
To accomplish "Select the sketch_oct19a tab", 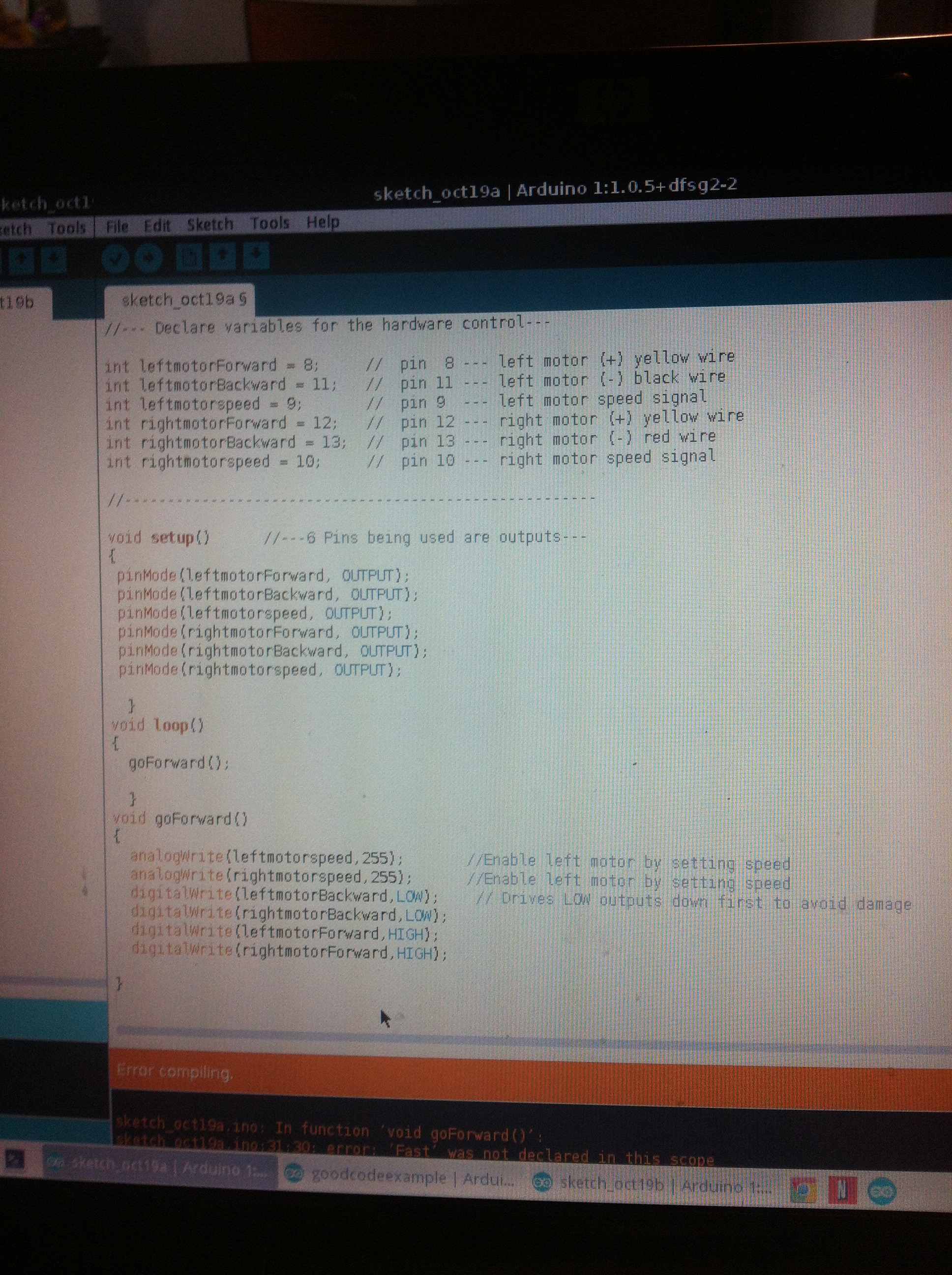I will click(178, 301).
